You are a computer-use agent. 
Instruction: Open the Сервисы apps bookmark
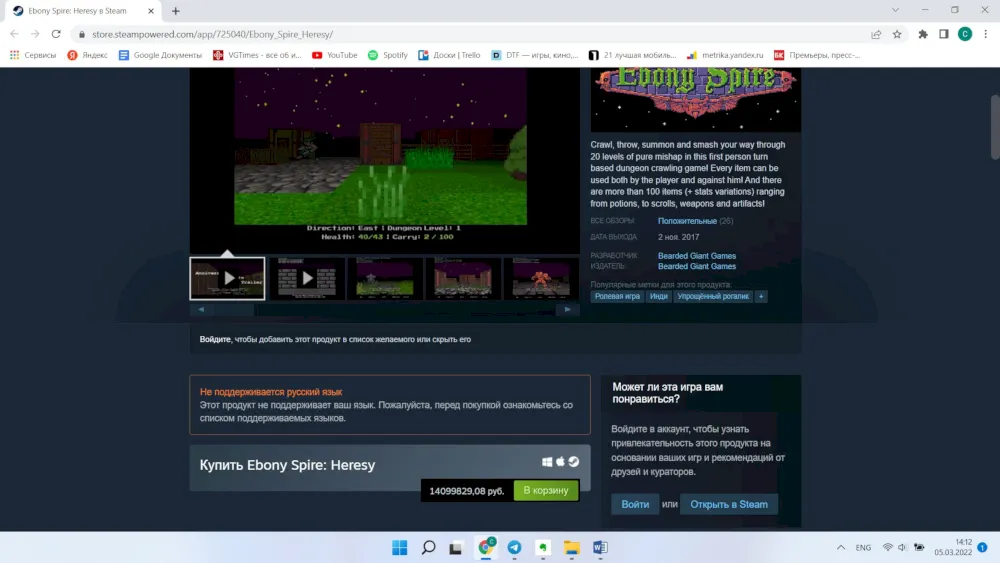(x=33, y=55)
